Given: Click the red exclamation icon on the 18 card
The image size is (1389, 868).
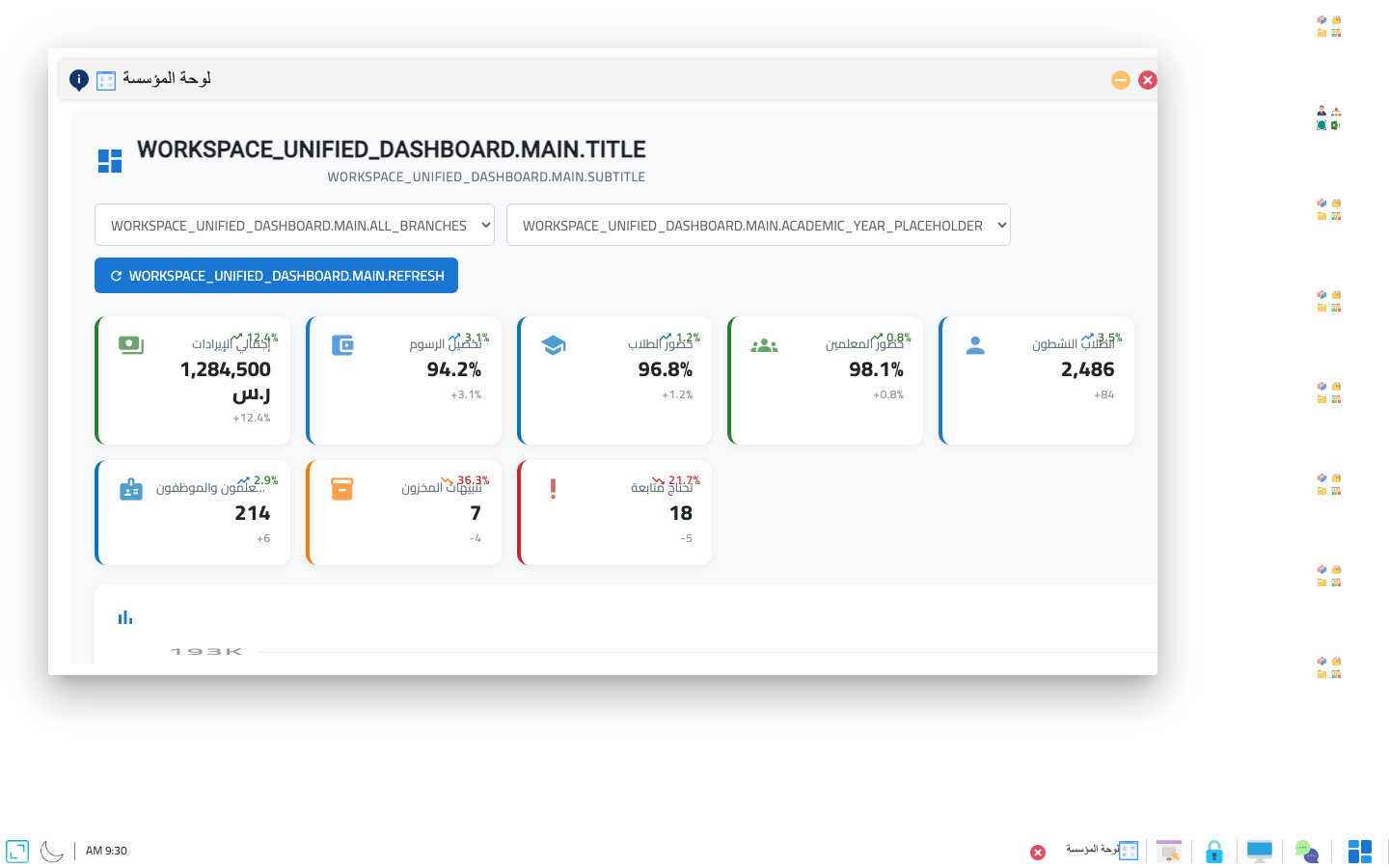Looking at the screenshot, I should (x=553, y=489).
